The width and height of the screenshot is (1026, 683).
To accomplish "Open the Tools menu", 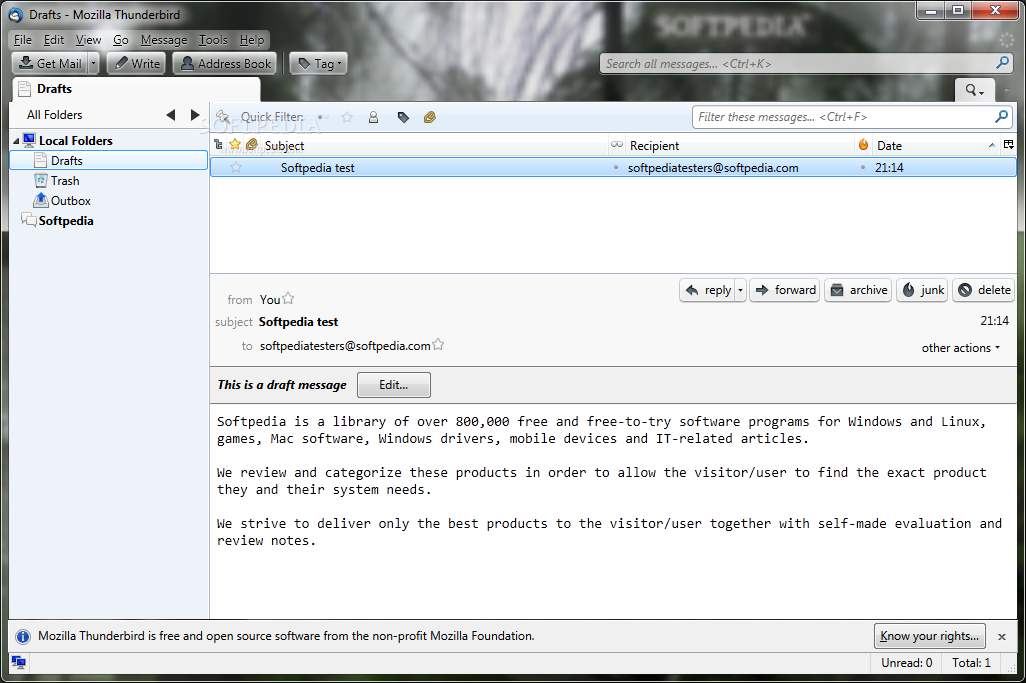I will [213, 40].
